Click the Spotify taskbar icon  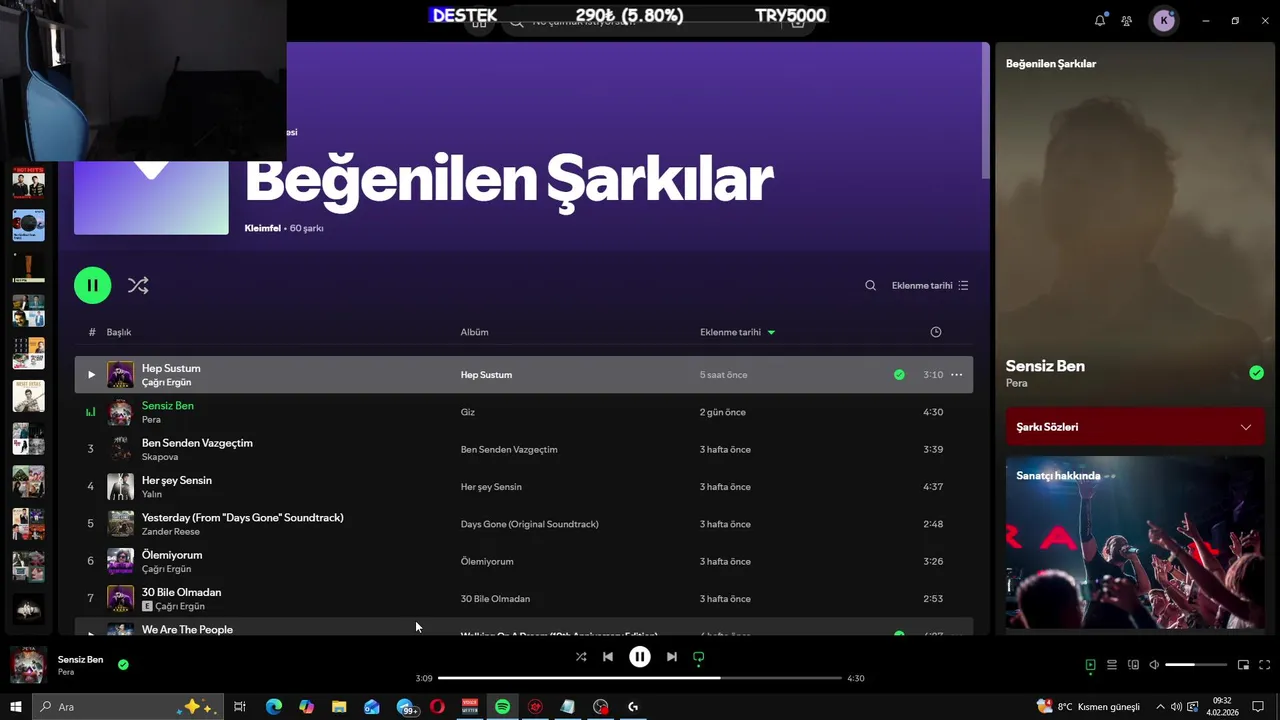(502, 707)
